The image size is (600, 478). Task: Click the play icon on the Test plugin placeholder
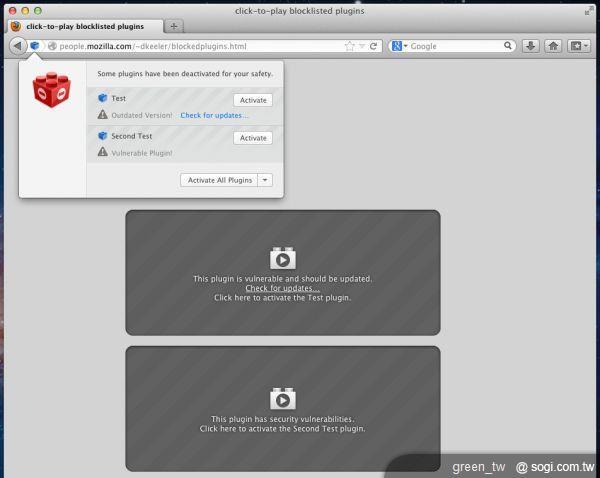click(x=283, y=258)
